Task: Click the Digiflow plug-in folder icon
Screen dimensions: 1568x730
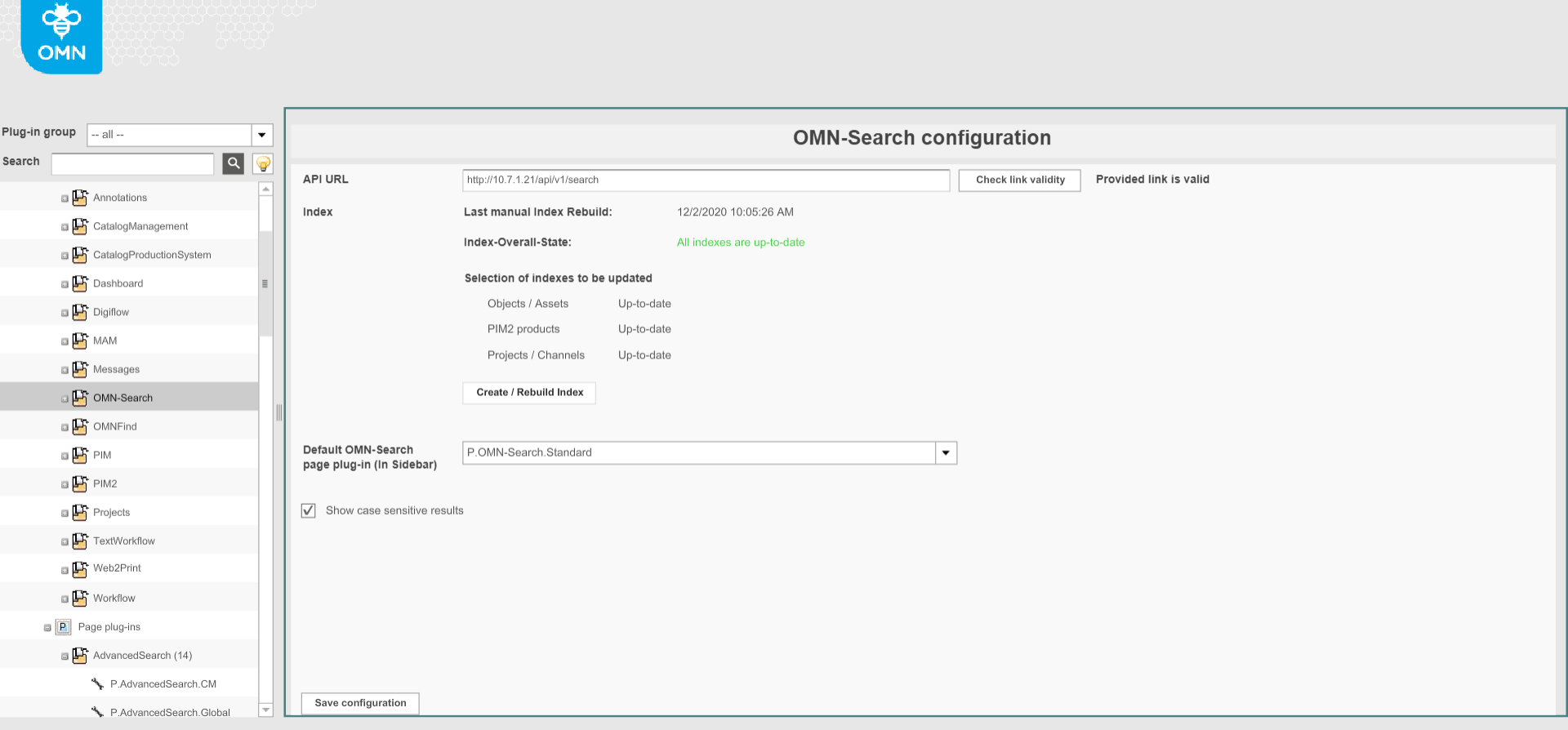Action: (x=80, y=312)
